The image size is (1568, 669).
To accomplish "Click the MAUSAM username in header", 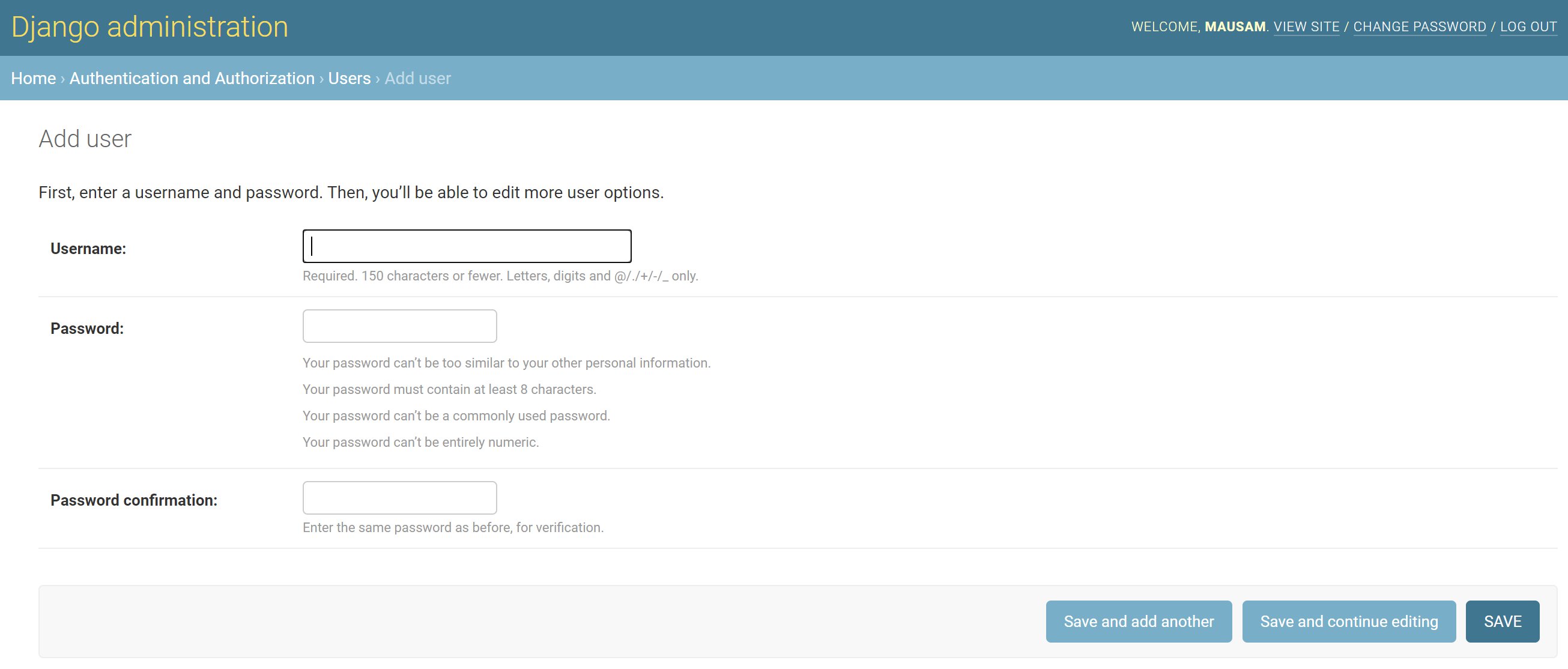I will (x=1235, y=27).
